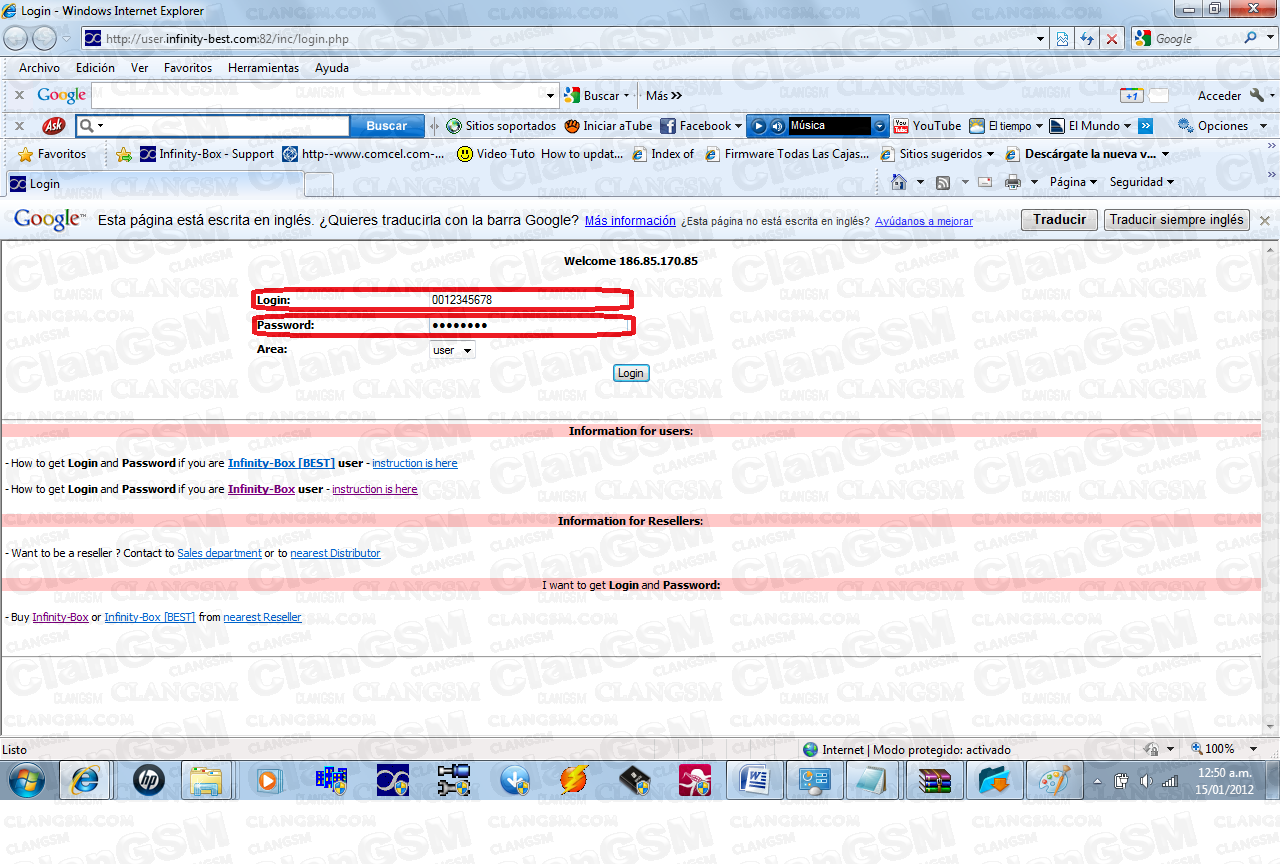Adjust the 100% zoom control in the status bar
The height and width of the screenshot is (864, 1280).
1222,748
